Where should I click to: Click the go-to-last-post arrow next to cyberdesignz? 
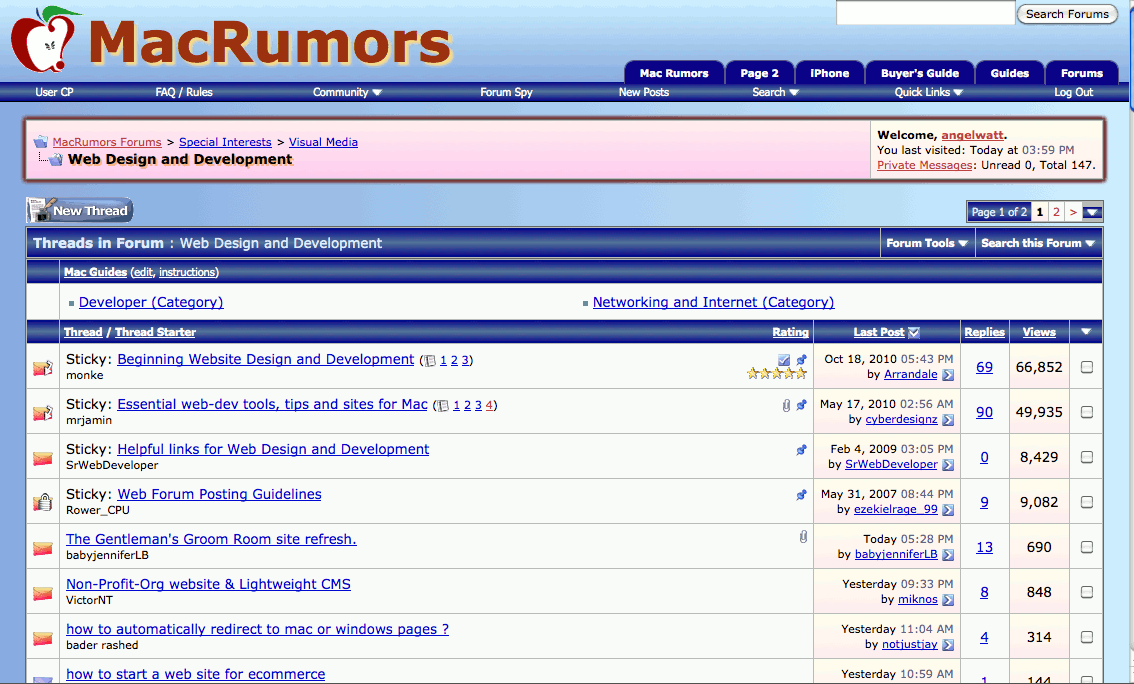948,419
